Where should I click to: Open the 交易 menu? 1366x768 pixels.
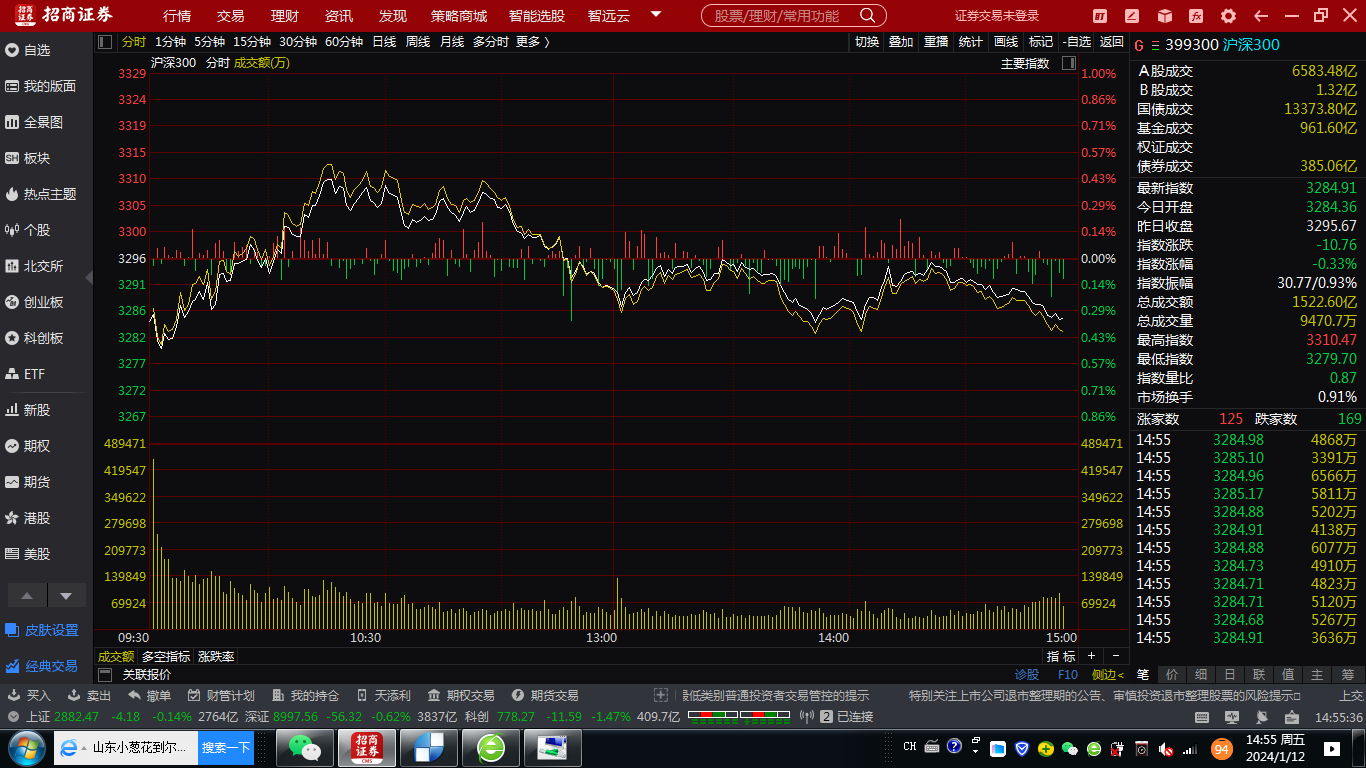(231, 16)
